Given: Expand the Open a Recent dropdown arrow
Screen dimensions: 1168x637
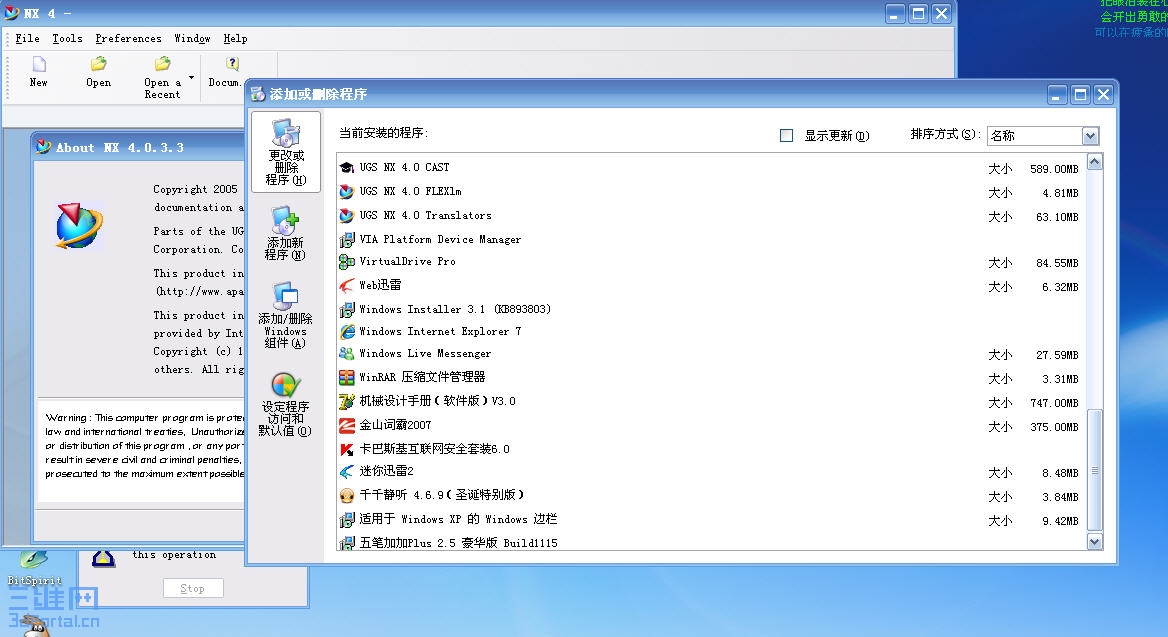Looking at the screenshot, I should point(191,77).
